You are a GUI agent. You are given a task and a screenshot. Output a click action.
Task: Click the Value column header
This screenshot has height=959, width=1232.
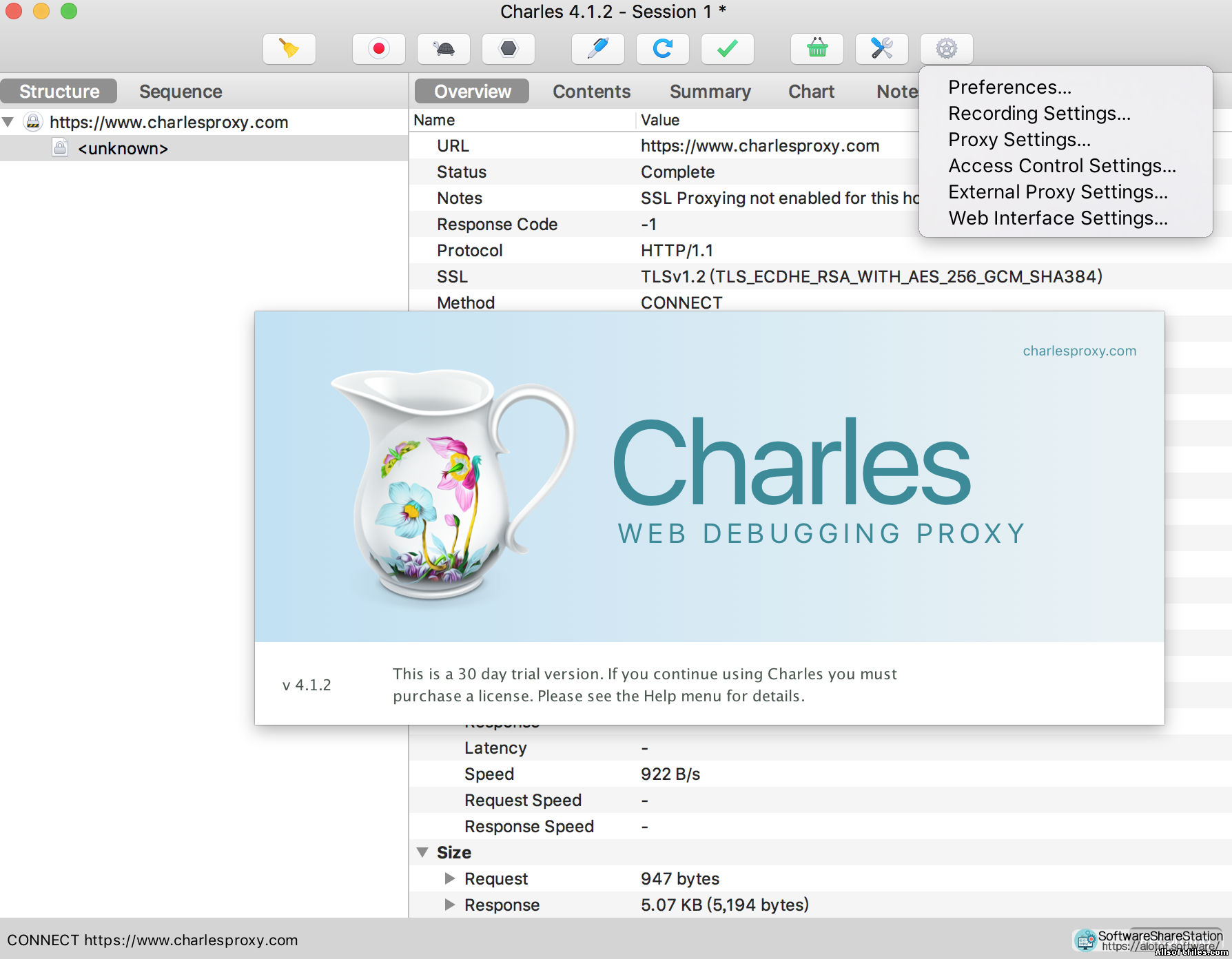point(660,120)
